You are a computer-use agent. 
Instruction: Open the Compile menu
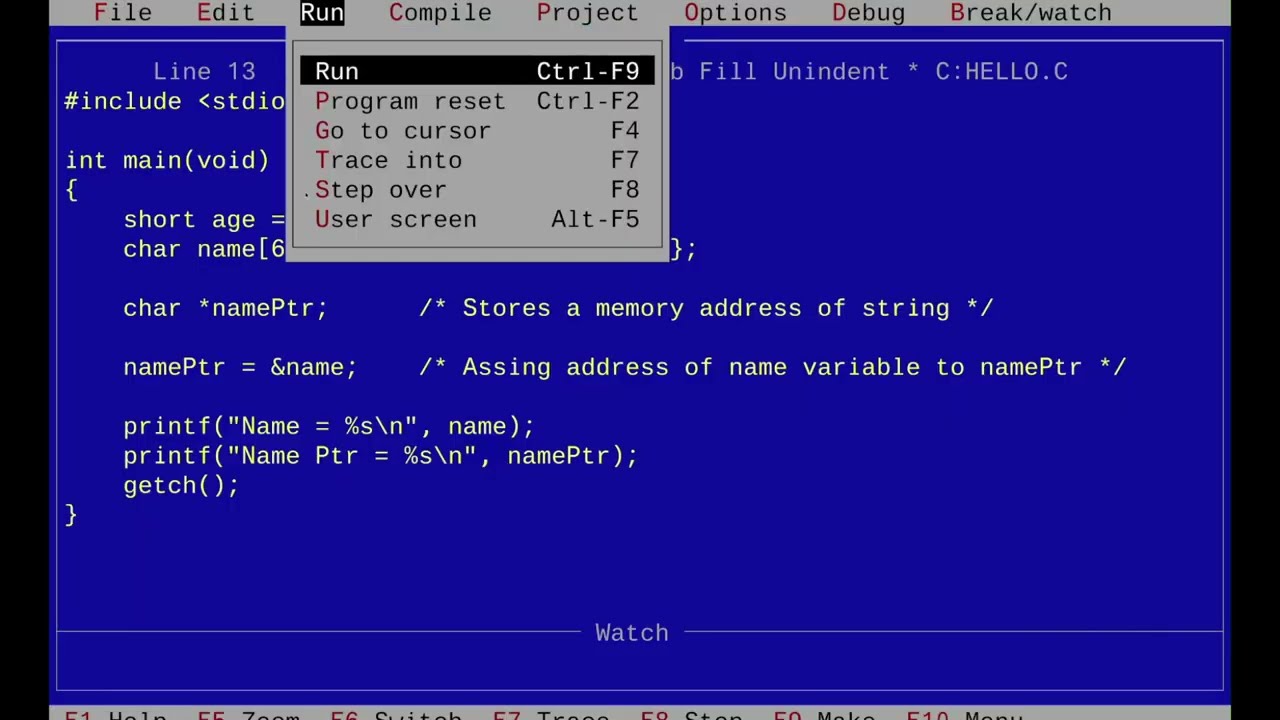coord(440,13)
